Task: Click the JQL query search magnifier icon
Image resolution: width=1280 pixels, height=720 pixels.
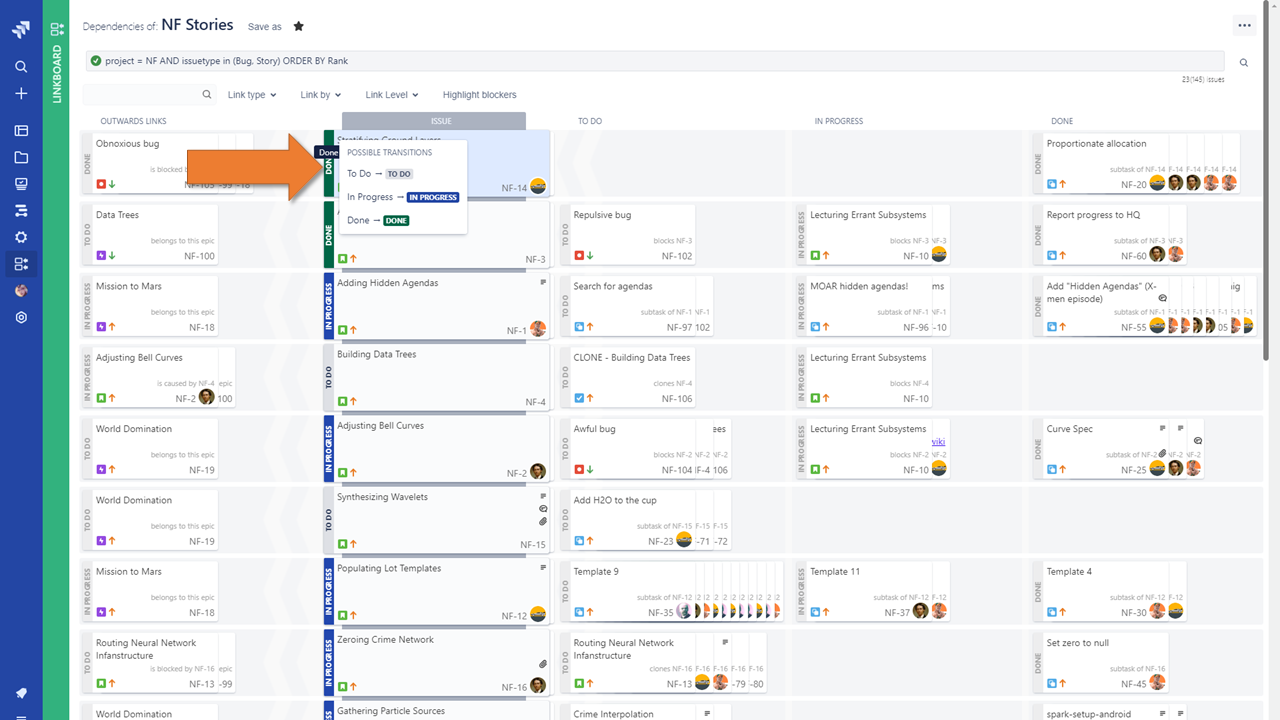Action: point(1244,62)
